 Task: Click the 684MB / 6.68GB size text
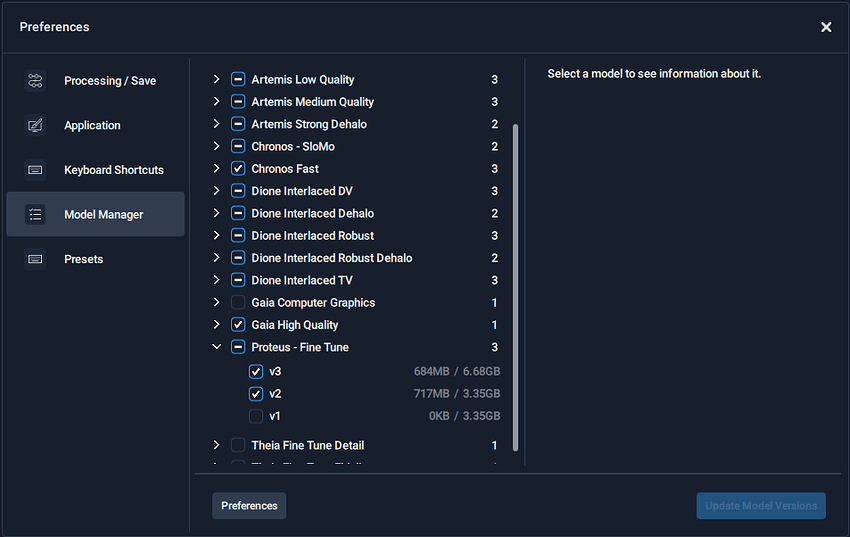pyautogui.click(x=456, y=372)
